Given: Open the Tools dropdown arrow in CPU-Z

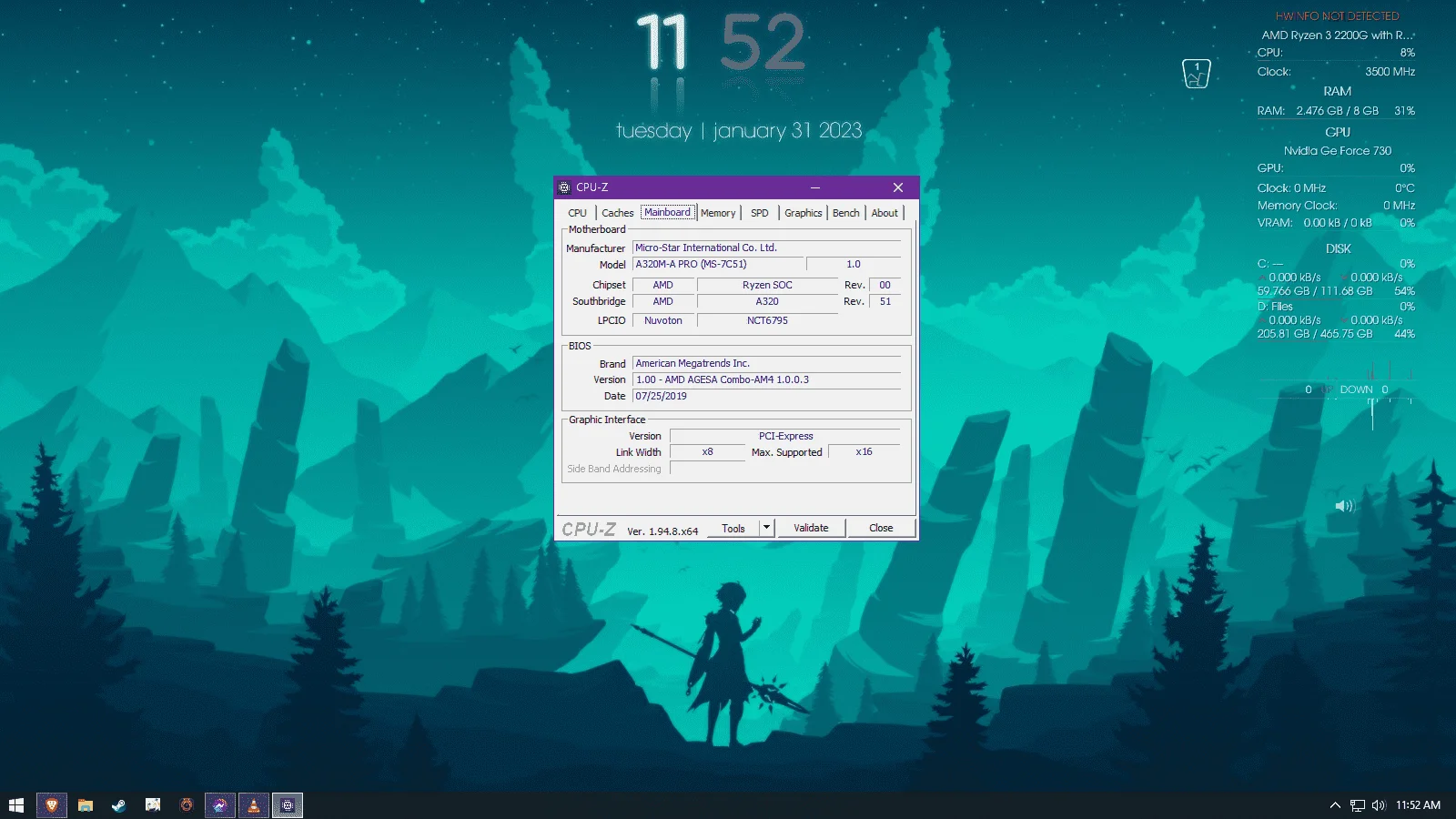Looking at the screenshot, I should [x=767, y=528].
